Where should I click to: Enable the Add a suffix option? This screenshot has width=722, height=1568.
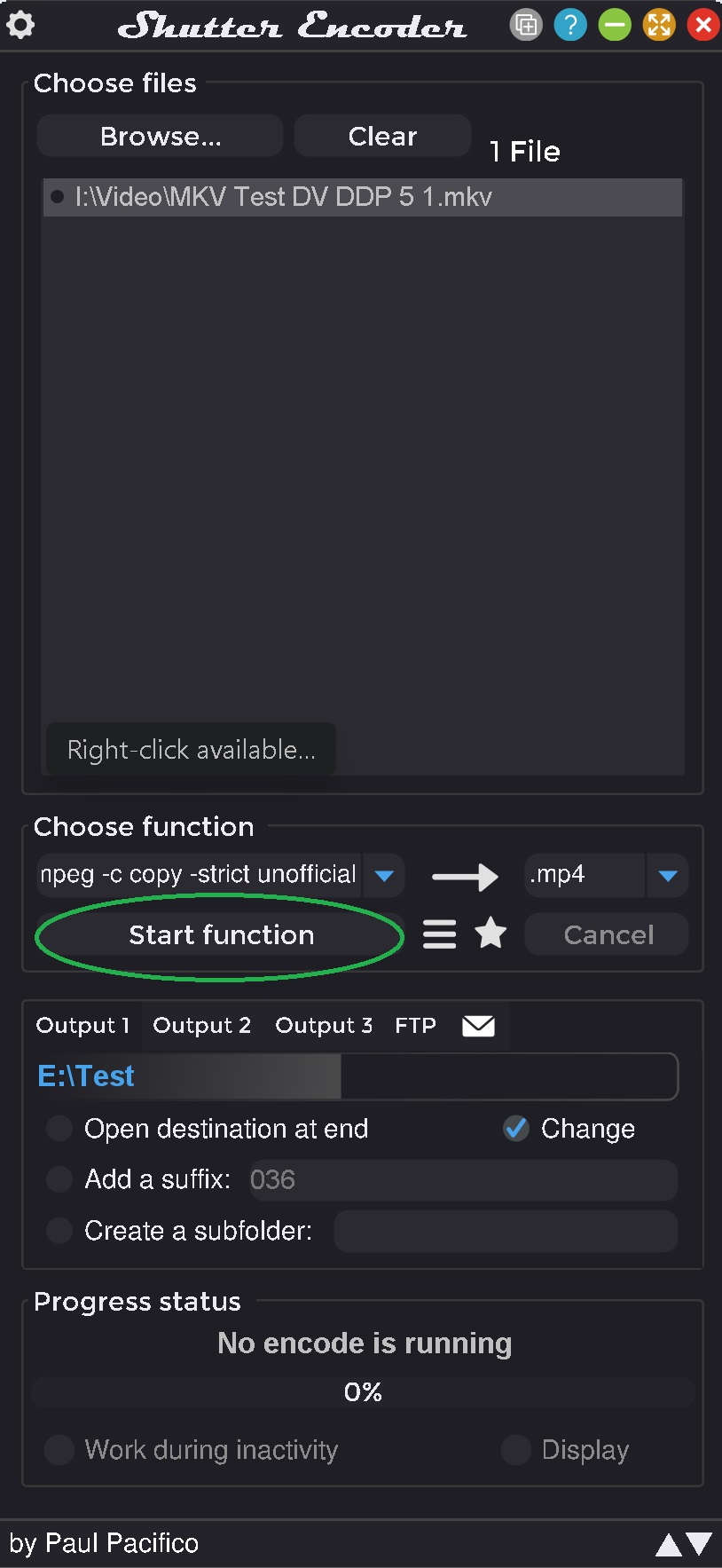coord(59,1179)
